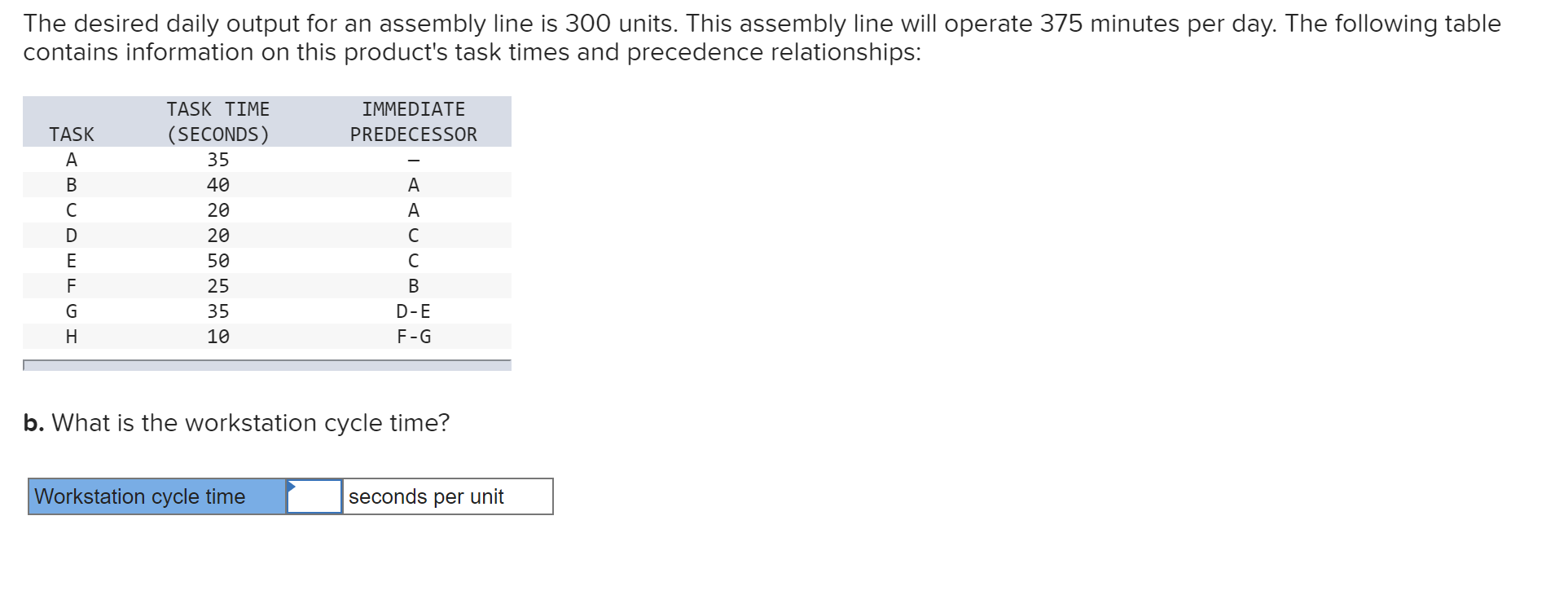Click the dash predecessor for task A
The width and height of the screenshot is (1568, 604).
[414, 159]
